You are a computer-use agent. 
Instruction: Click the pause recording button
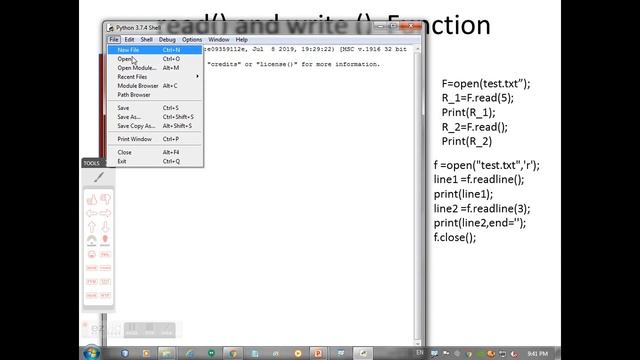(131, 330)
